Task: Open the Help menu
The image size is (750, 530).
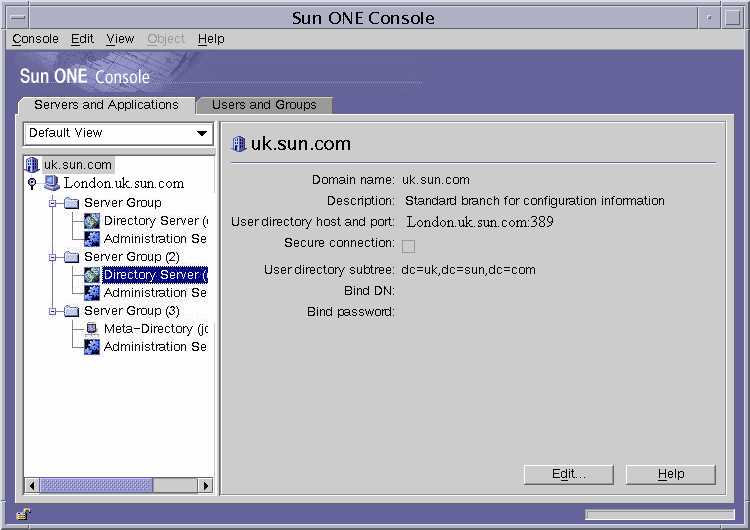Action: [x=211, y=39]
